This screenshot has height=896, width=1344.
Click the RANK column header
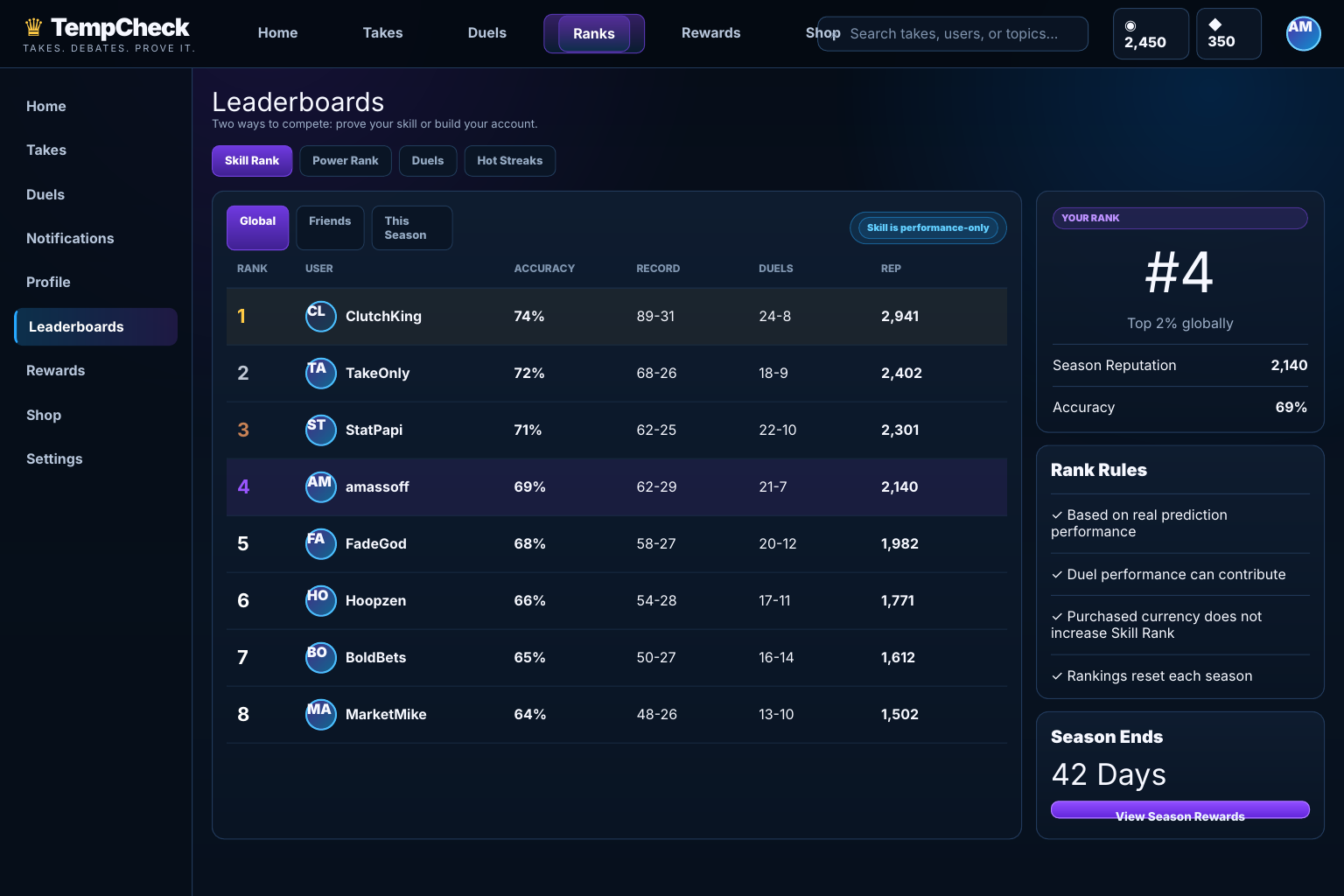point(252,269)
